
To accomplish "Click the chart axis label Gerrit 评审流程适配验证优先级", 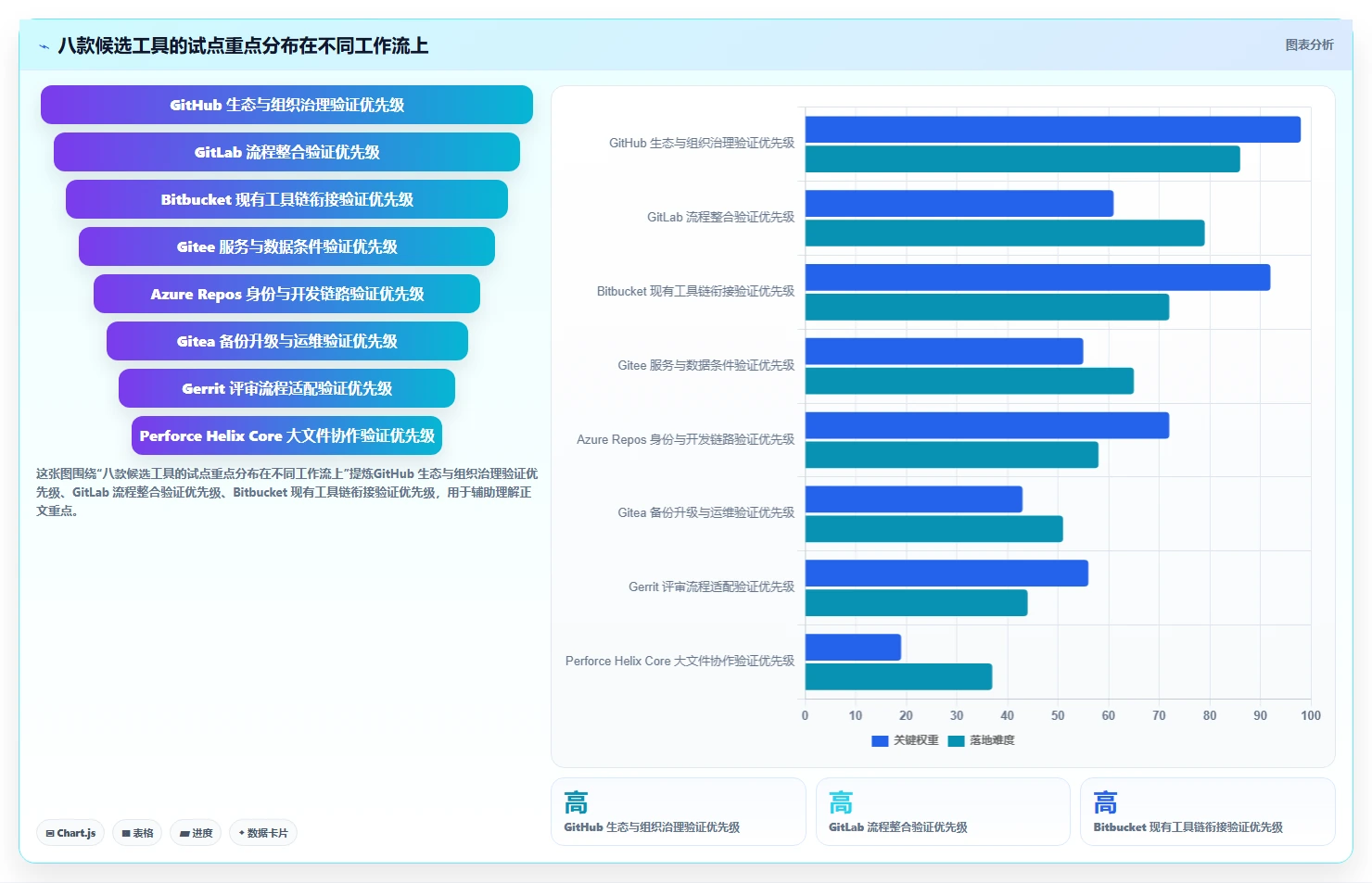I will [711, 587].
